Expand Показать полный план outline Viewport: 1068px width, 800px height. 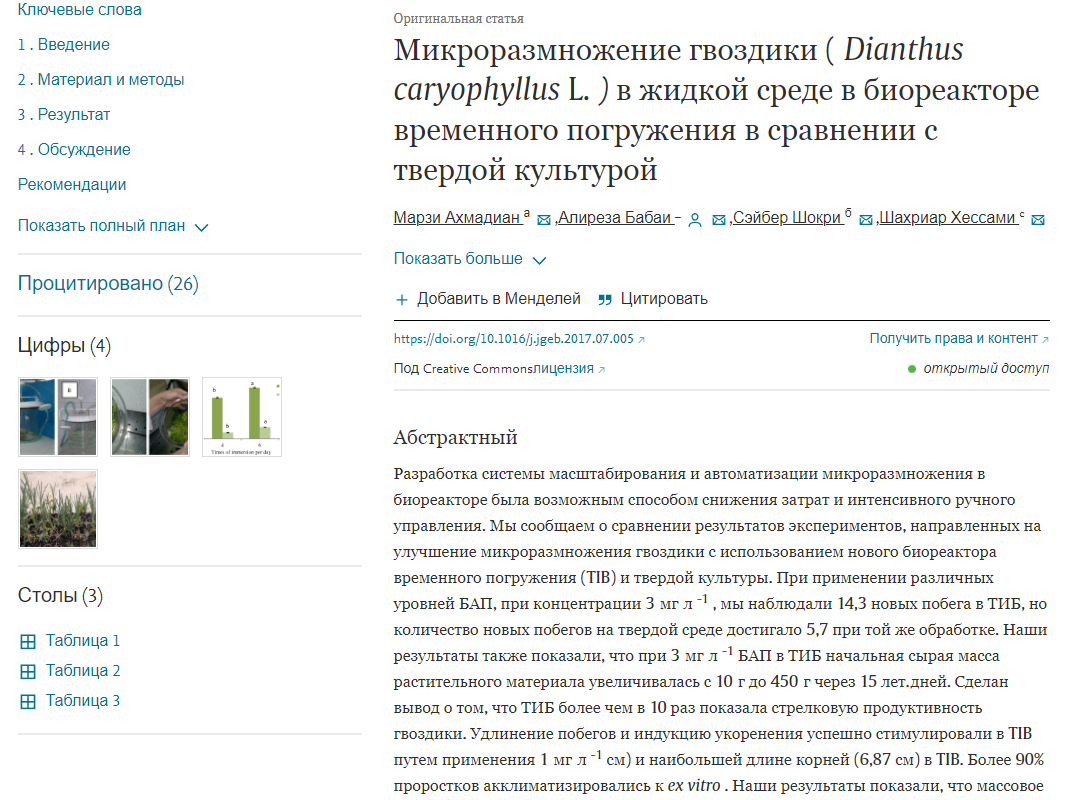(x=113, y=226)
